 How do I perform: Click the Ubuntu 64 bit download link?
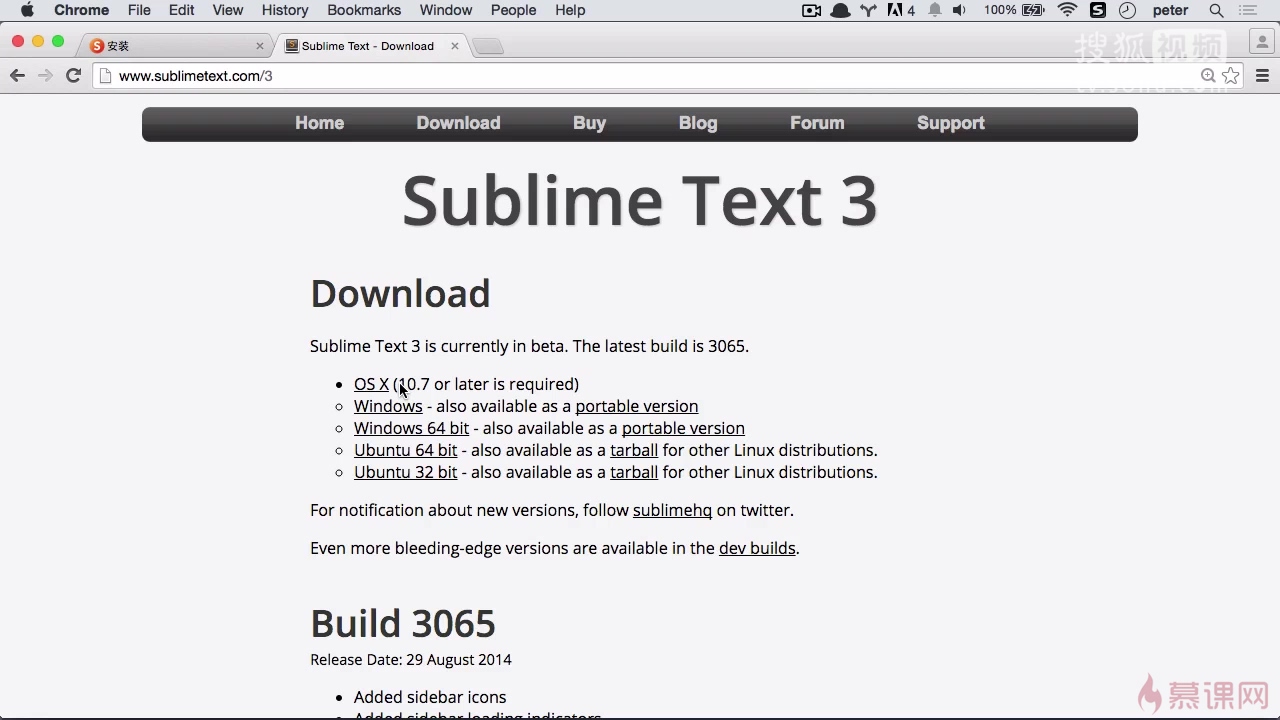[405, 450]
